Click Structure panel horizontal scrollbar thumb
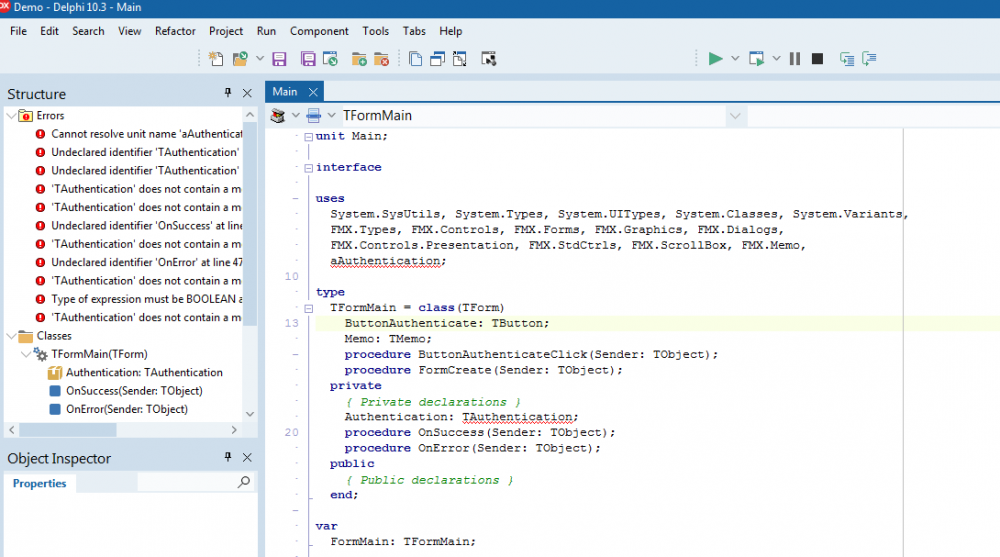Screen dimensions: 1000x557 pyautogui.click(x=68, y=430)
